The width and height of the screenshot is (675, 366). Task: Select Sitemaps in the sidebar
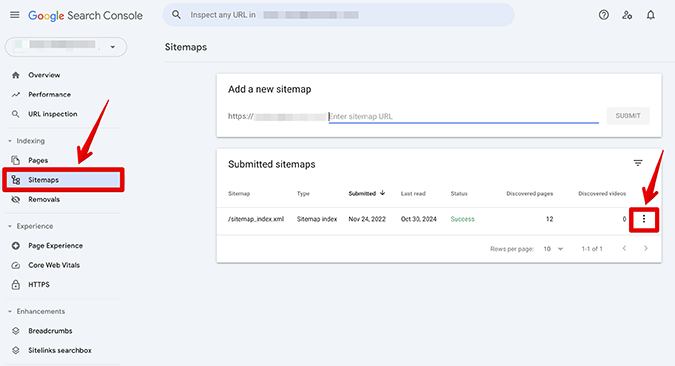(x=62, y=180)
